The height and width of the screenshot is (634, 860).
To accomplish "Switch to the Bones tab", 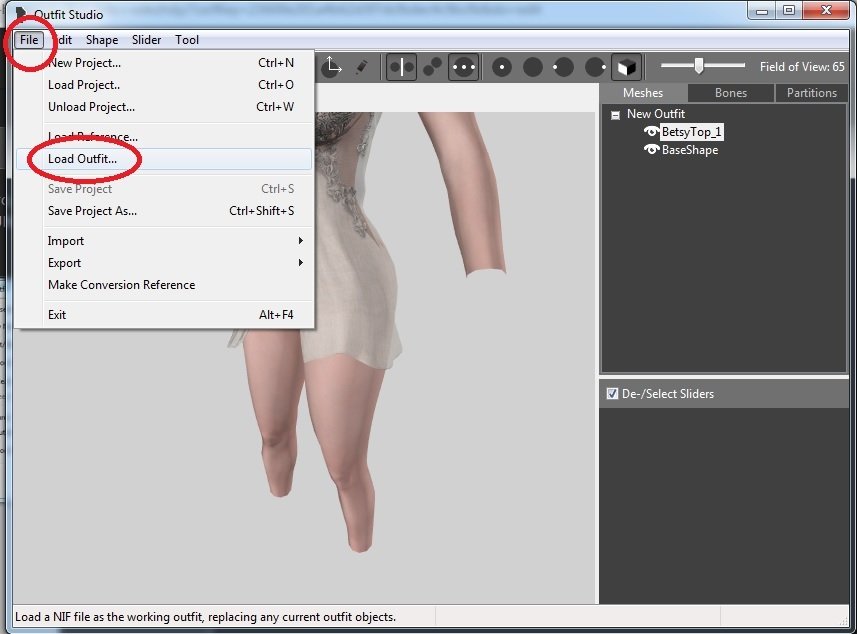I will tap(730, 93).
